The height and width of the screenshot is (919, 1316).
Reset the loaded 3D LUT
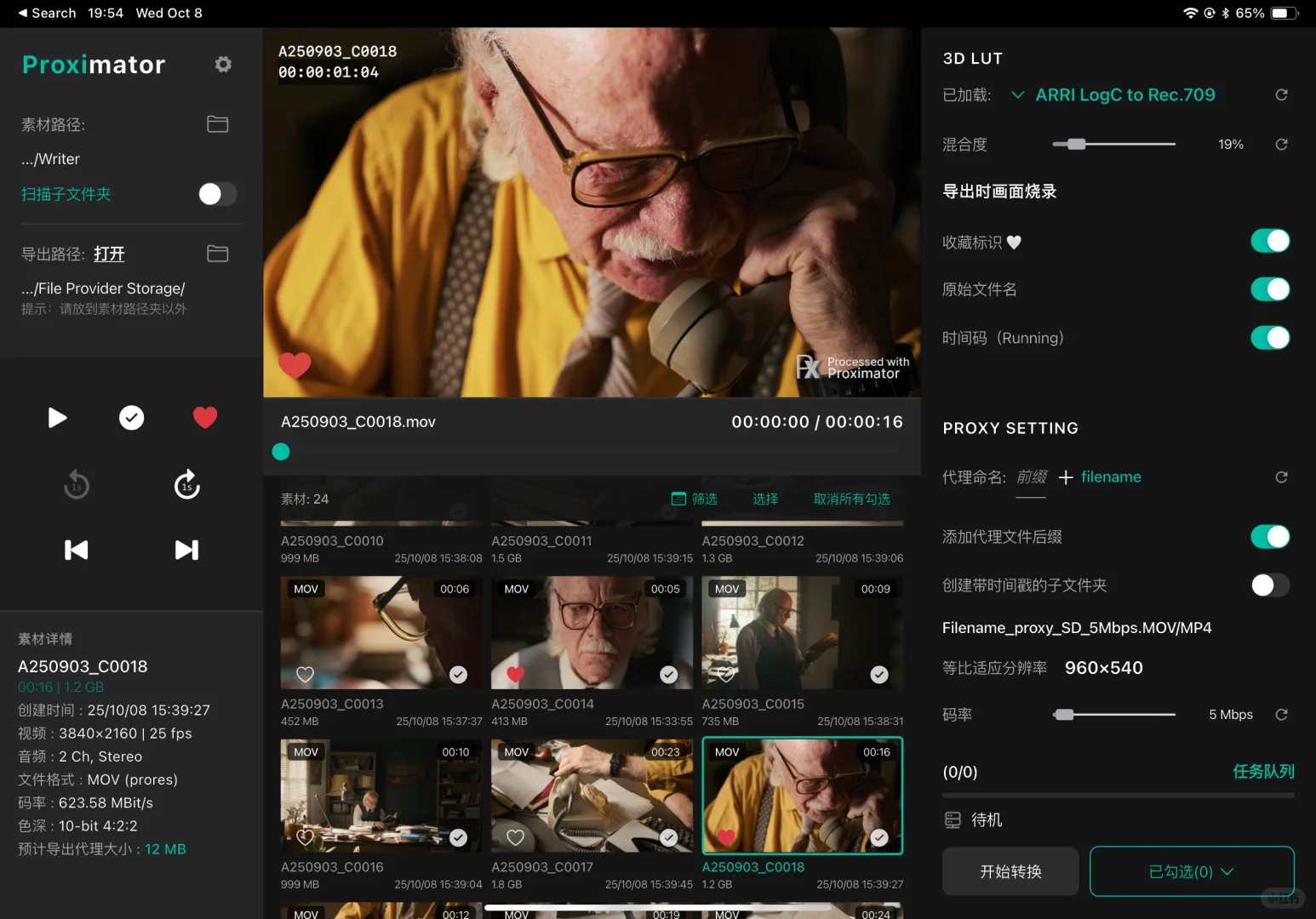tap(1281, 94)
